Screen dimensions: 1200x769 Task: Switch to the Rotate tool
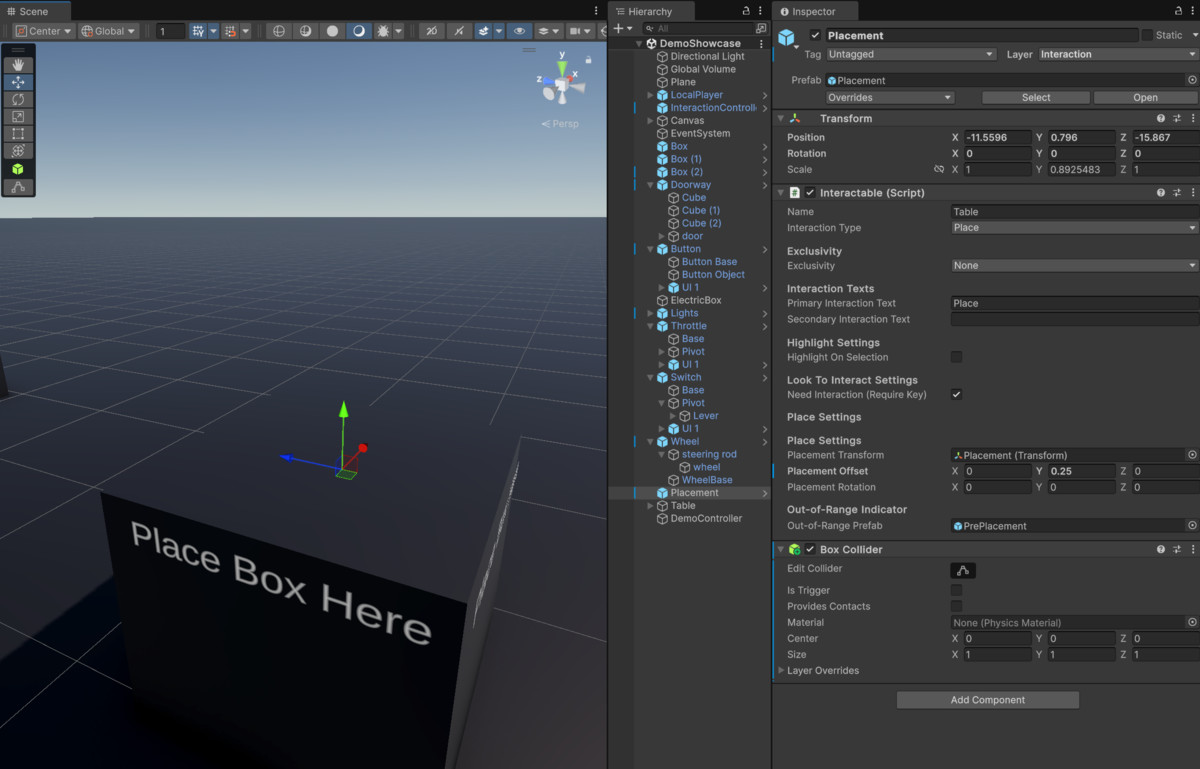tap(18, 98)
